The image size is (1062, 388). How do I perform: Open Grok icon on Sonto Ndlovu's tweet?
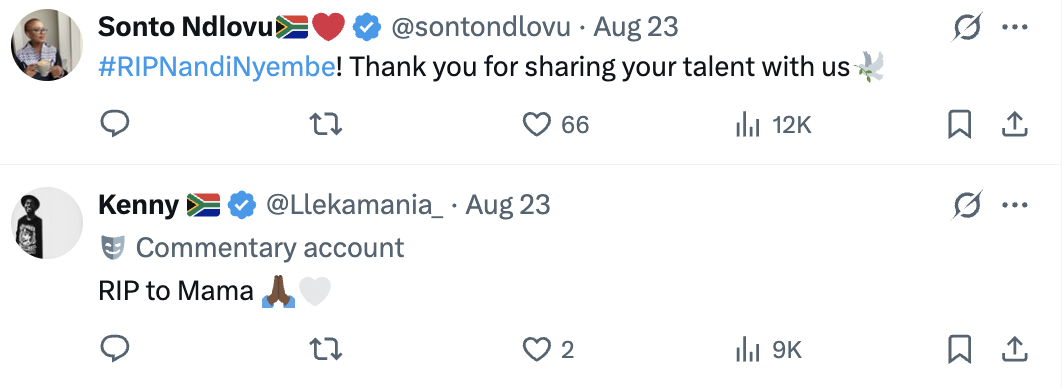tap(967, 28)
